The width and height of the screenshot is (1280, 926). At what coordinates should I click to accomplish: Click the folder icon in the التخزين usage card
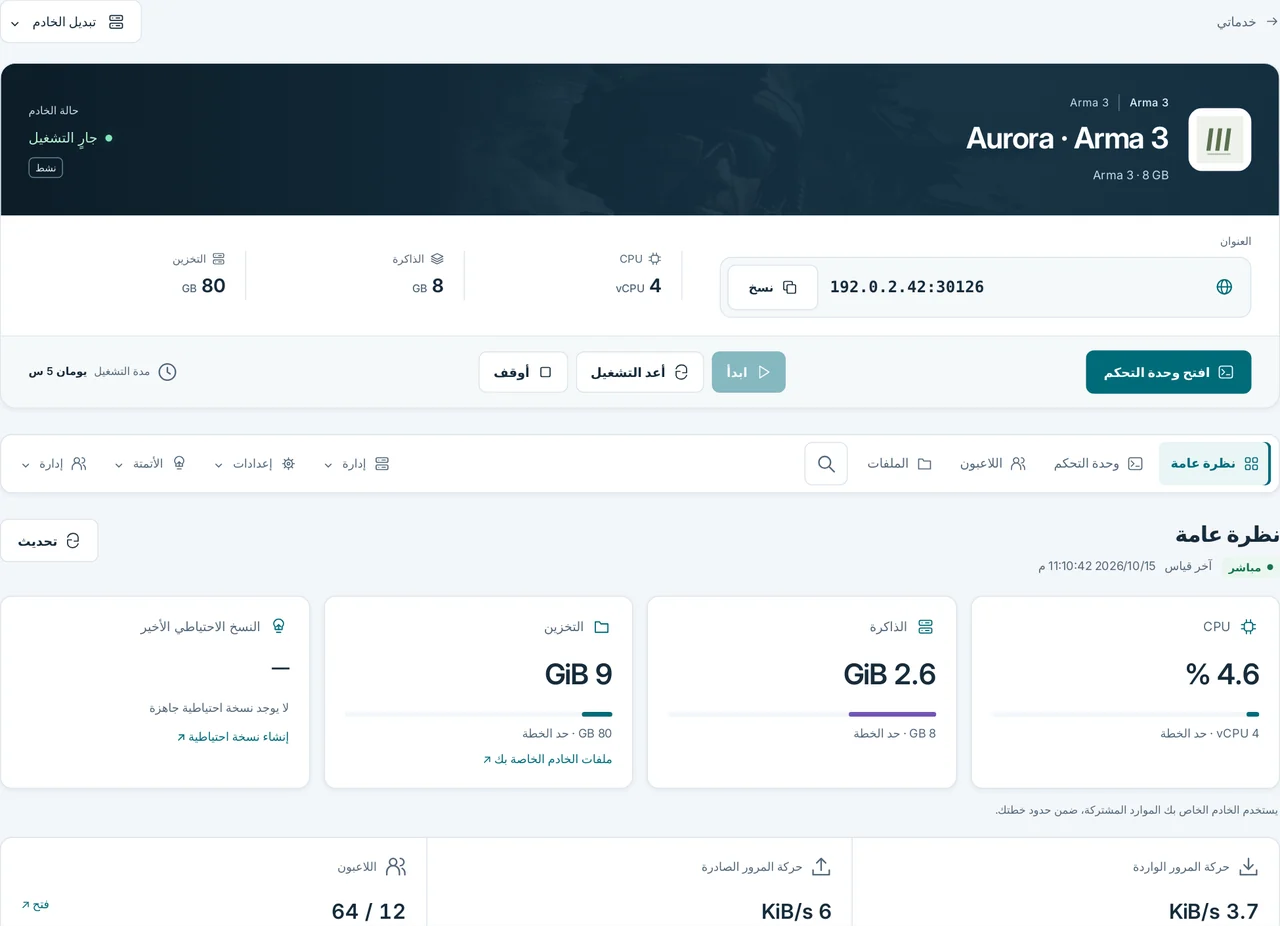(602, 627)
